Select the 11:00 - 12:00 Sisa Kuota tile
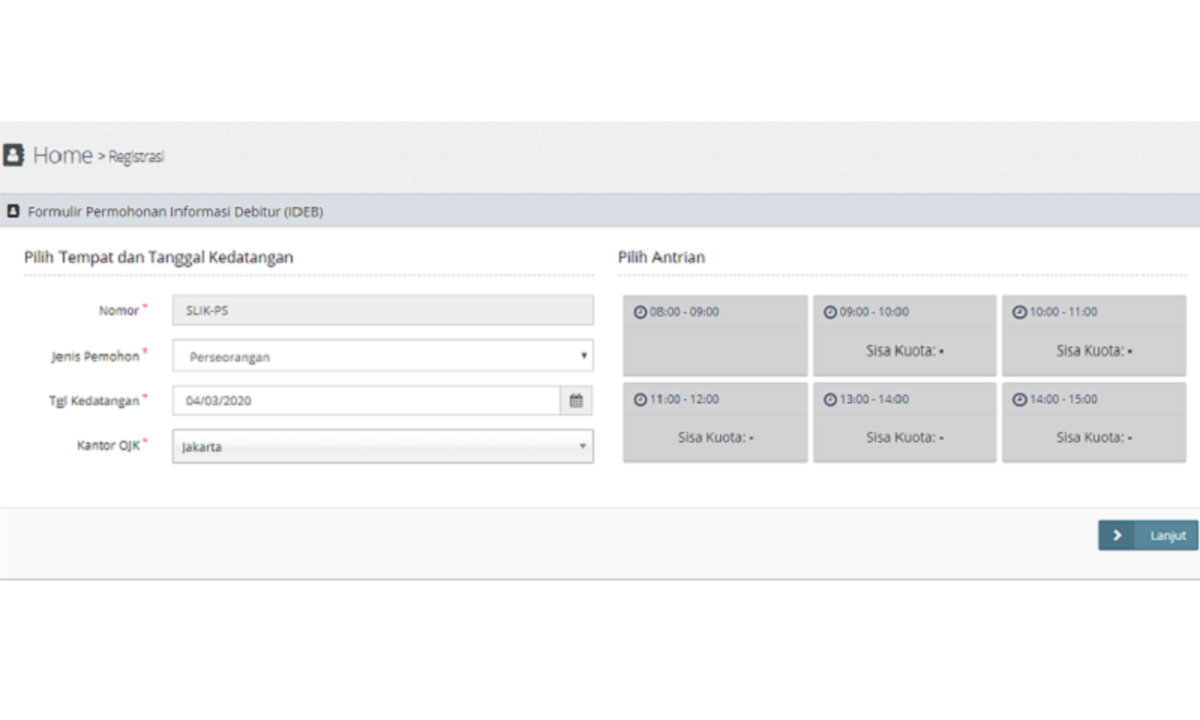The image size is (1200, 720). (714, 422)
